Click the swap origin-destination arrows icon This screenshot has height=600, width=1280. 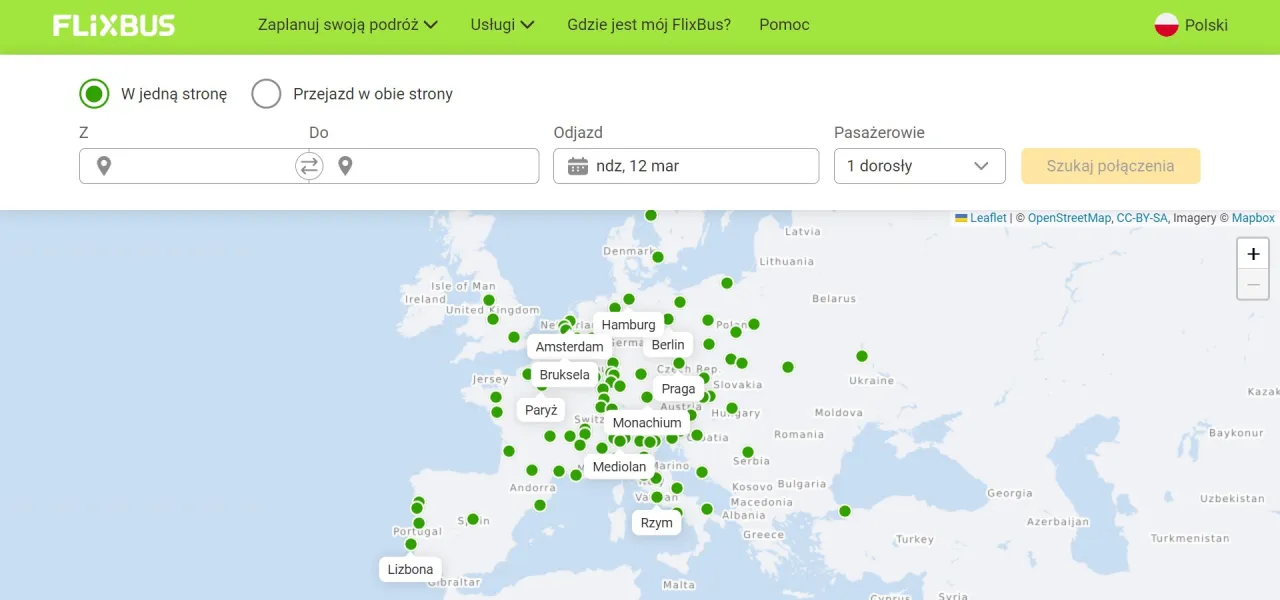[309, 166]
